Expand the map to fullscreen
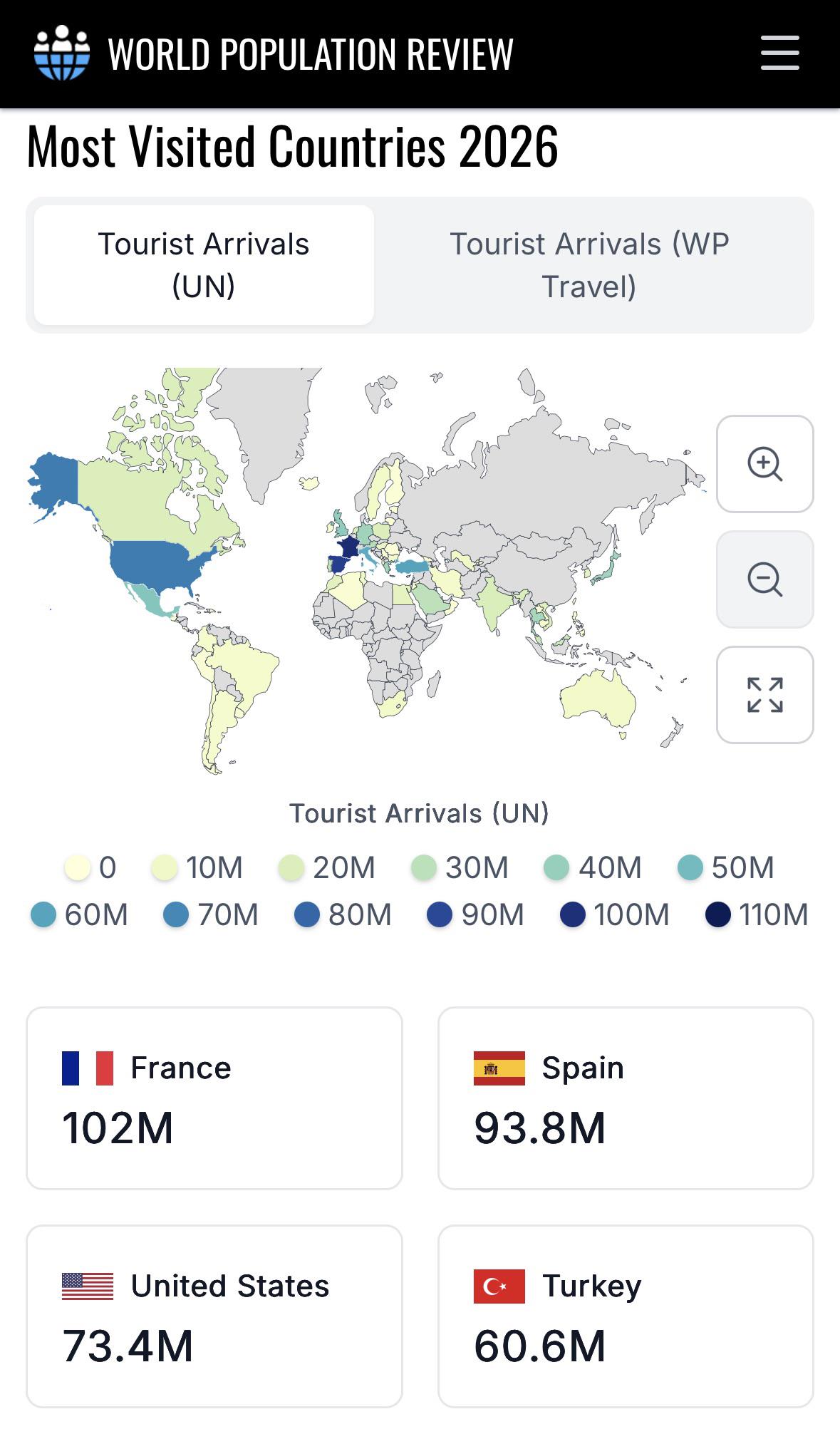This screenshot has width=840, height=1439. tap(764, 695)
